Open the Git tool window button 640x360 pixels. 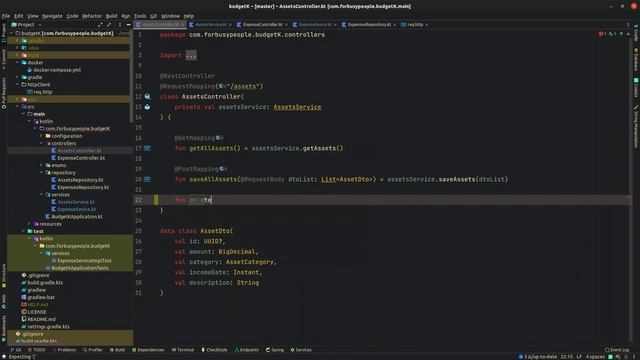[x=16, y=350]
